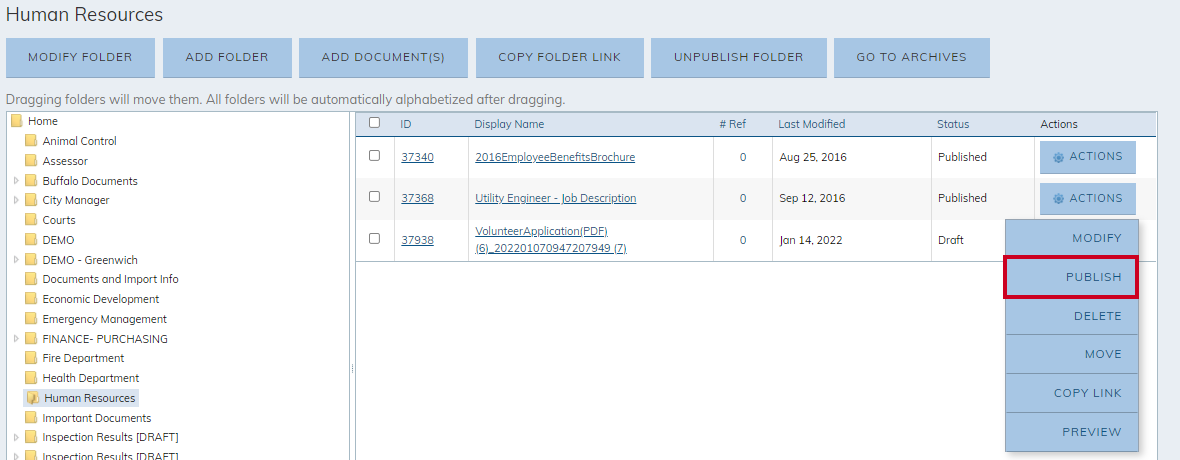1180x460 pixels.
Task: Click the Unpublish Folder button
Action: coord(738,57)
